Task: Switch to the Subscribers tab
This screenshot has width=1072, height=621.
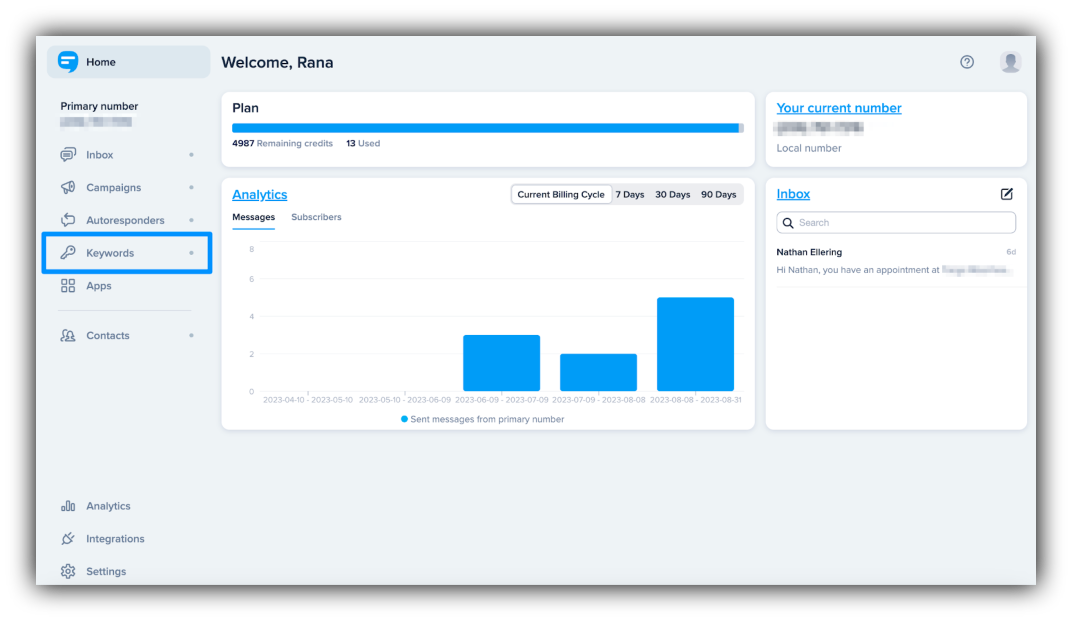Action: click(316, 217)
